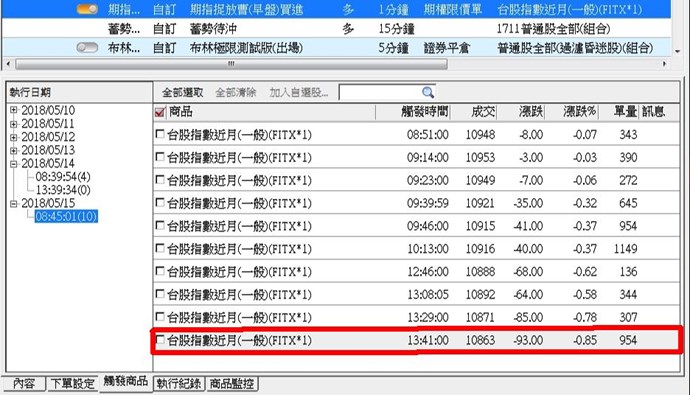Check the box for the 09:46:00 row
Viewport: 690px width, 395px height.
pyautogui.click(x=160, y=226)
